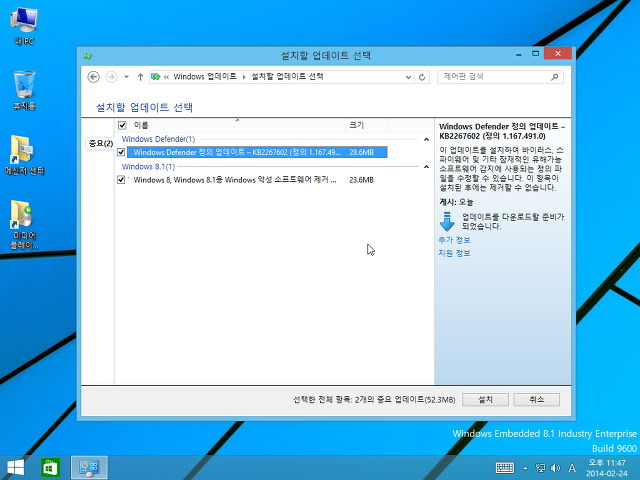The width and height of the screenshot is (640, 480).
Task: Toggle the select-all checkbox in header
Action: pyautogui.click(x=122, y=125)
